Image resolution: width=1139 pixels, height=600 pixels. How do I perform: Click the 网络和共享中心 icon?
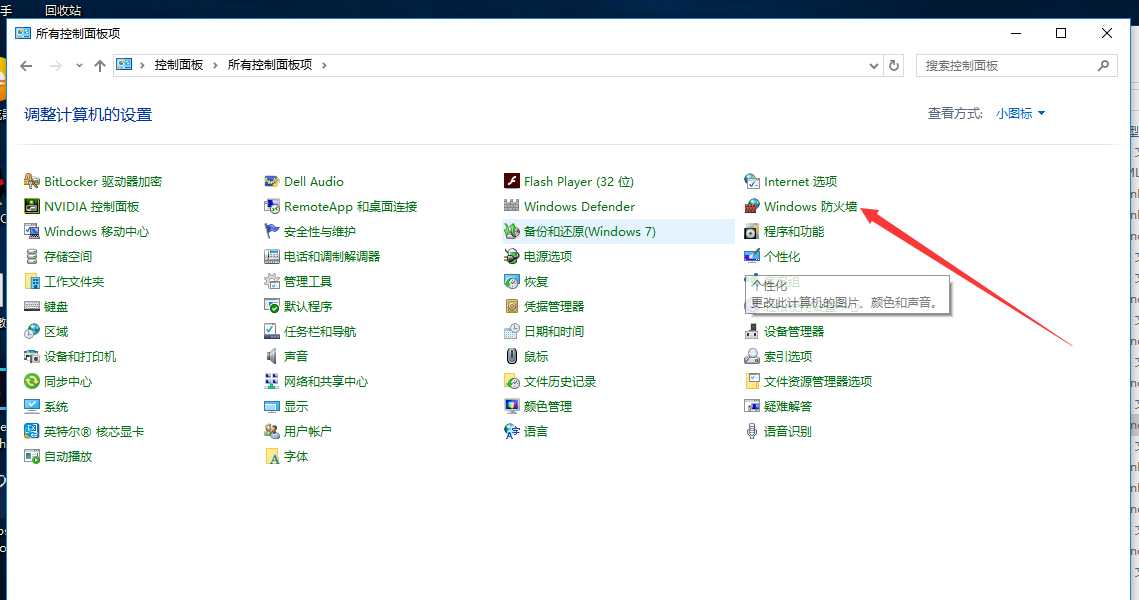[x=272, y=381]
